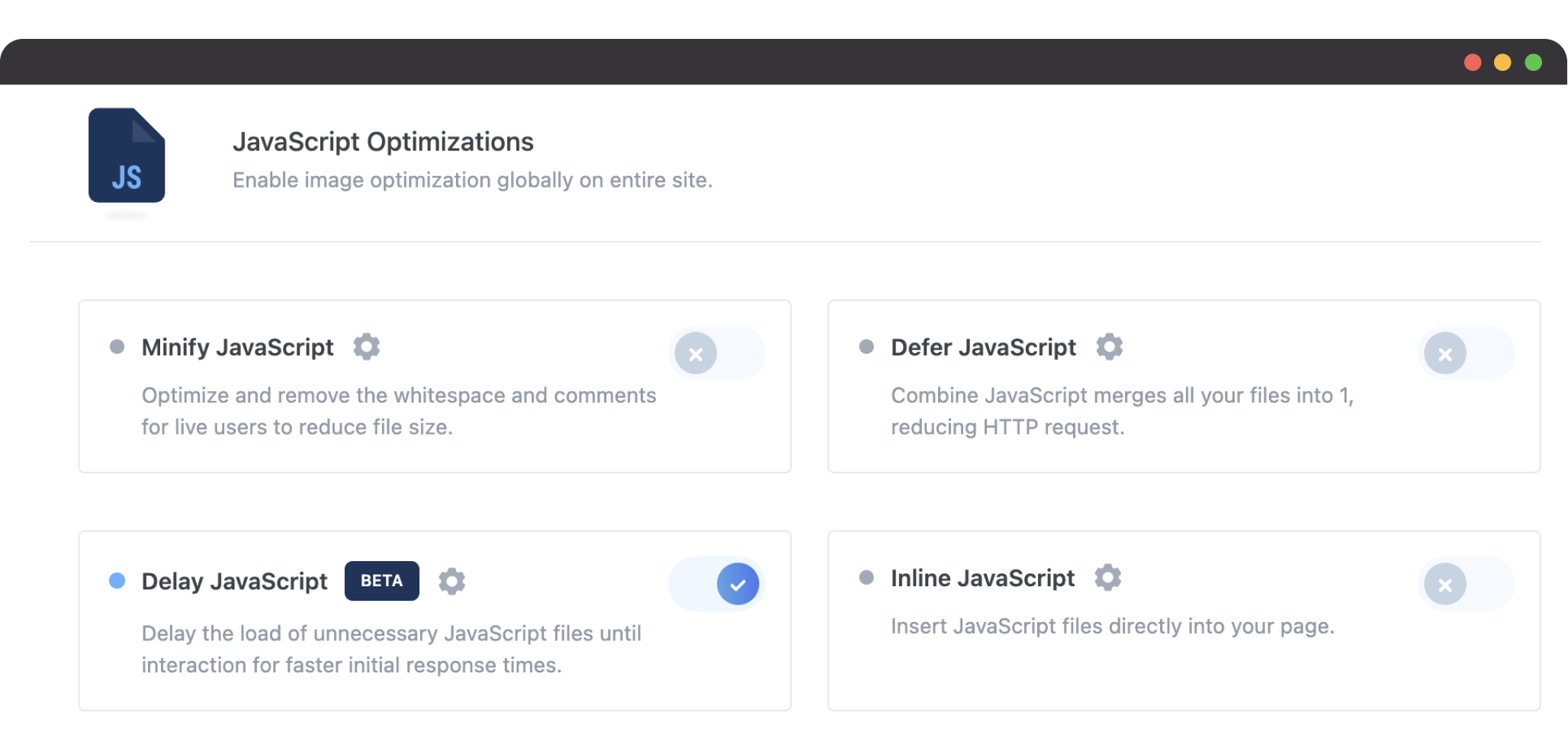Screen dimensions: 1568x754
Task: Click the Minify JavaScript title
Action: point(238,348)
